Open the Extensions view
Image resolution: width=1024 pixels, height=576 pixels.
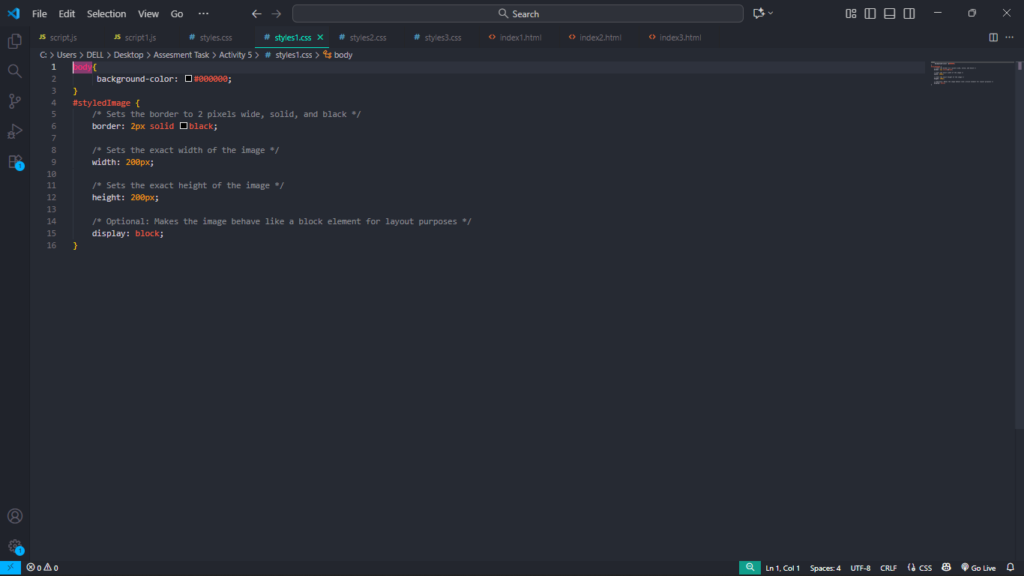click(x=15, y=161)
